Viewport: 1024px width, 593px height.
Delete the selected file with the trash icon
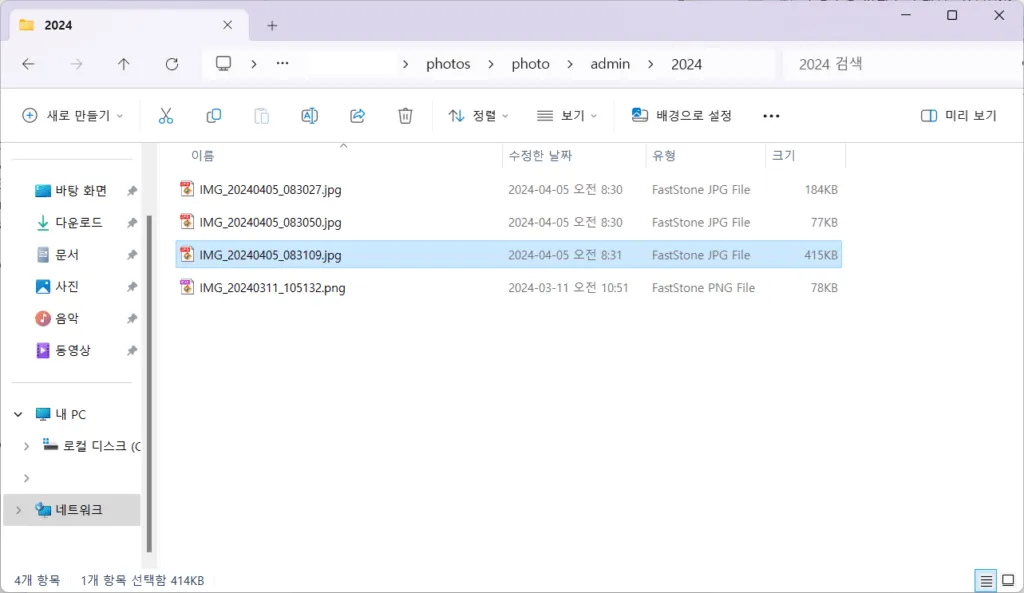[404, 115]
